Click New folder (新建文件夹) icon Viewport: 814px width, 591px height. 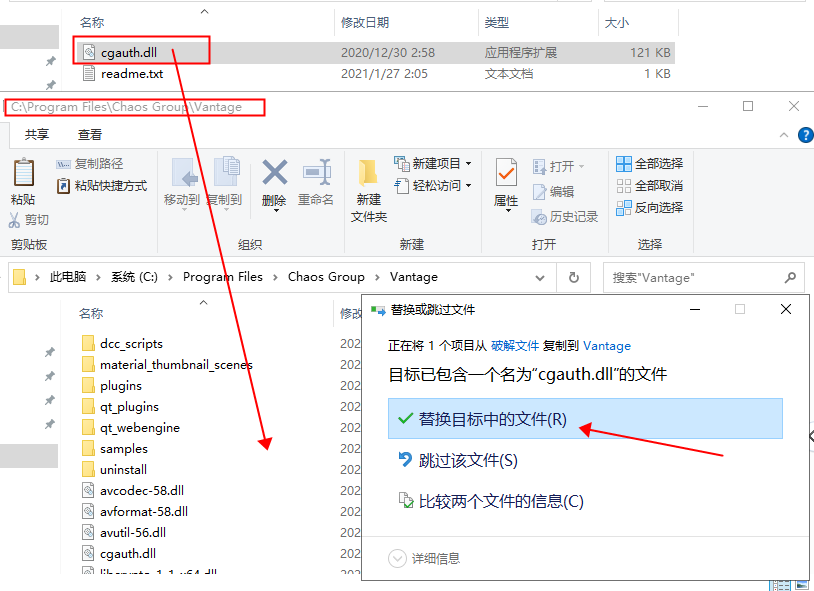click(x=368, y=173)
